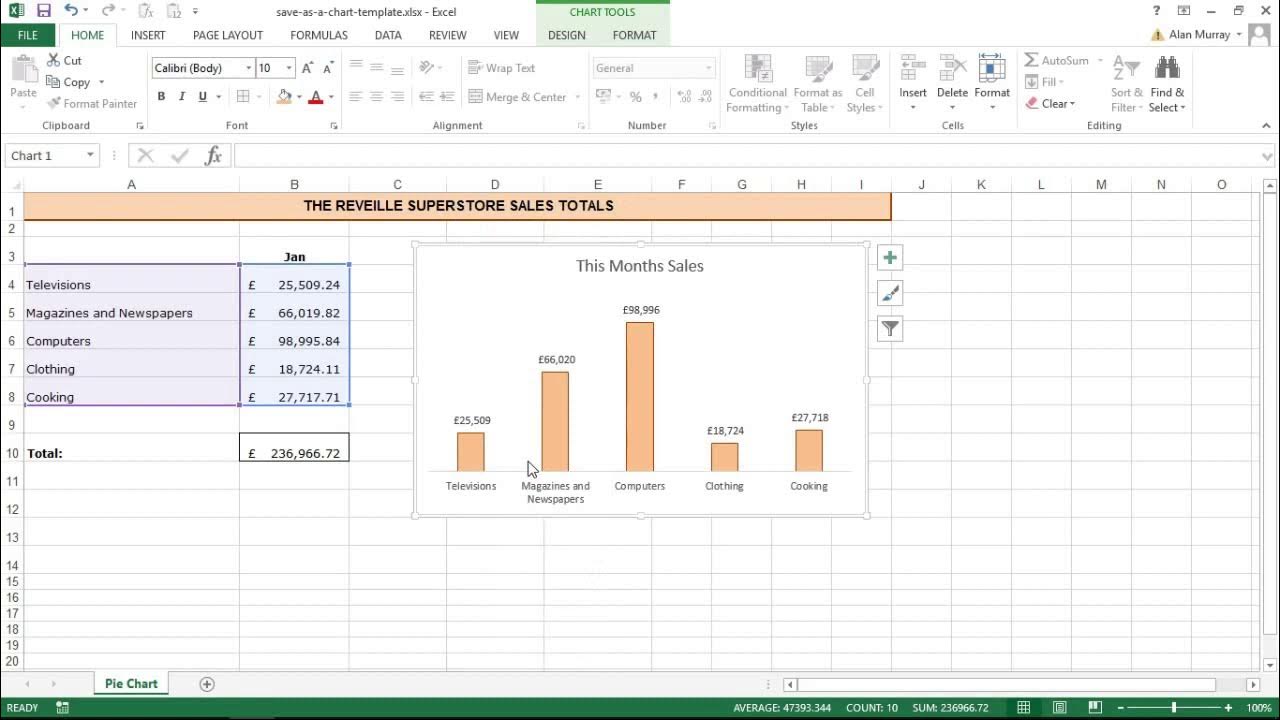Select the Pie Chart sheet tab
1280x720 pixels.
131,684
